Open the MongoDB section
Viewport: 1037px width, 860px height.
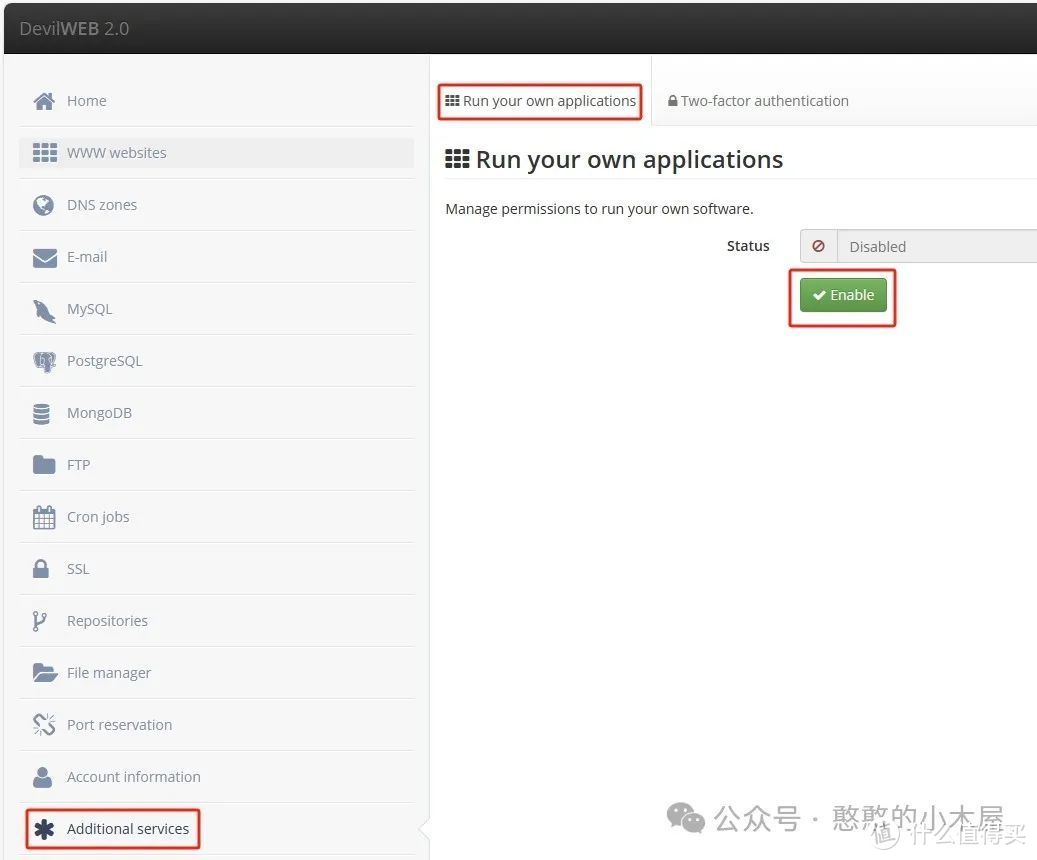(x=216, y=413)
